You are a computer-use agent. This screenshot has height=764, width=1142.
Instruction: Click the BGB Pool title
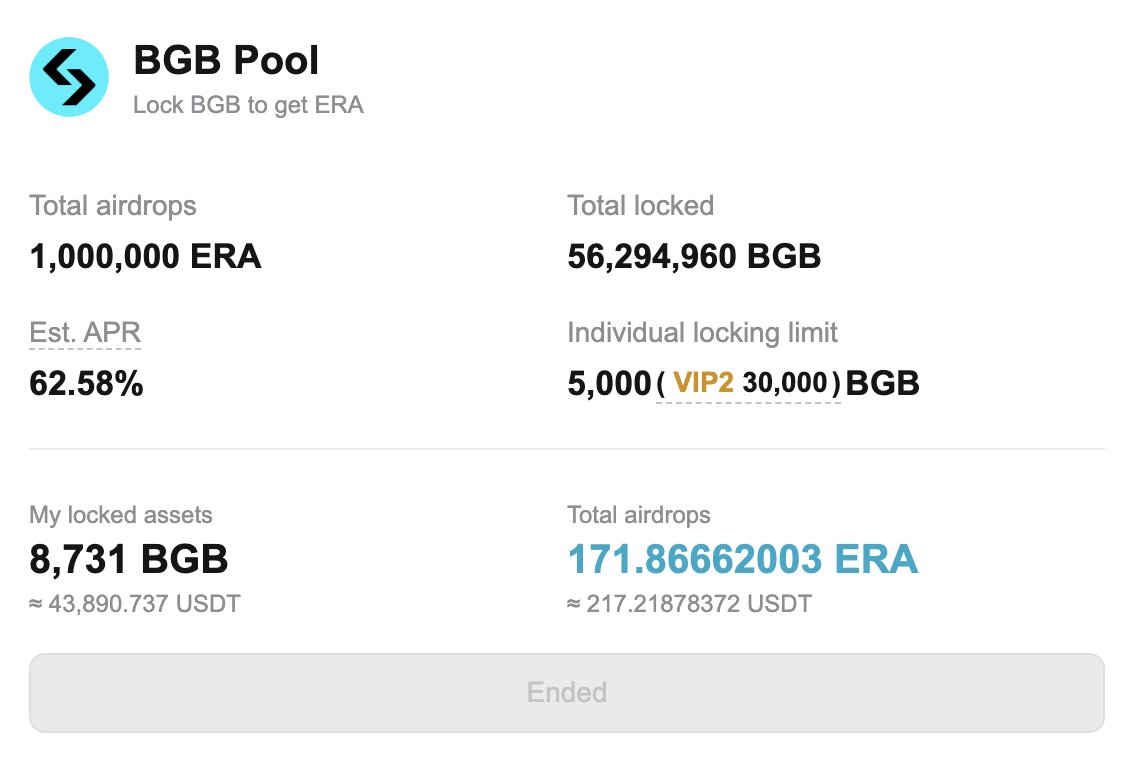point(226,60)
